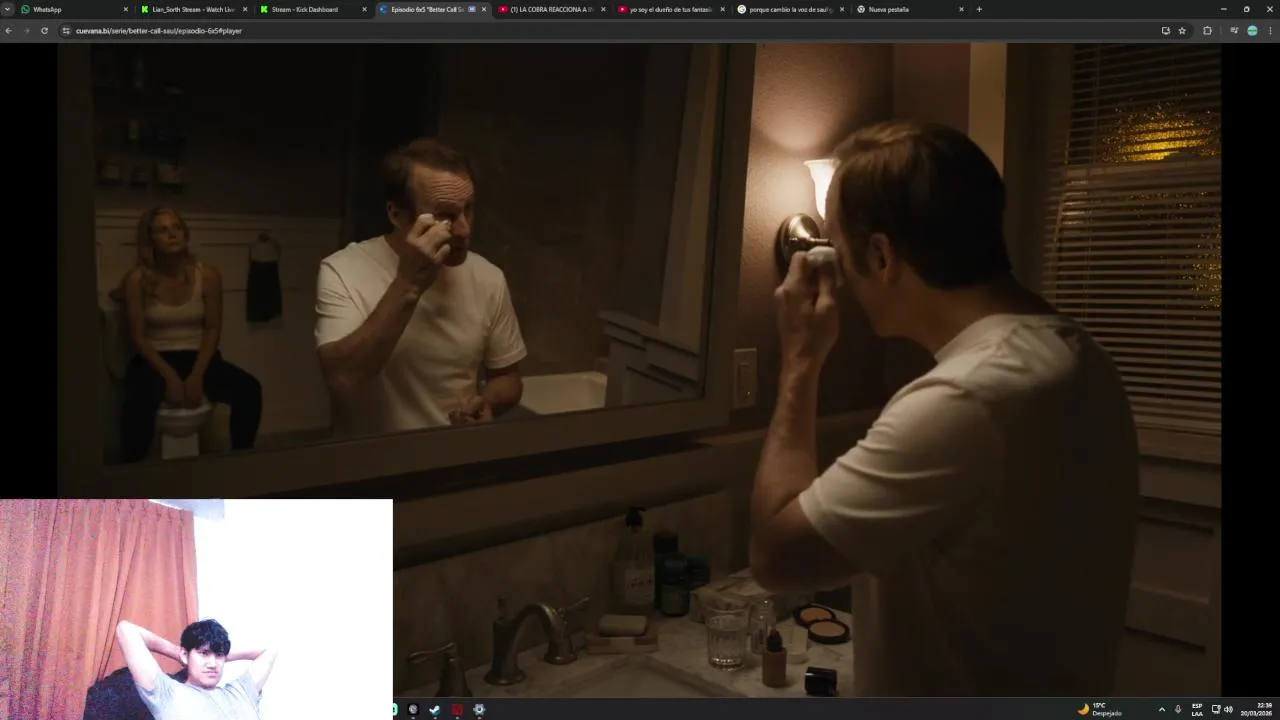Focus the cuevana.bi URL address bar
This screenshot has width=1280, height=720.
click(x=600, y=31)
